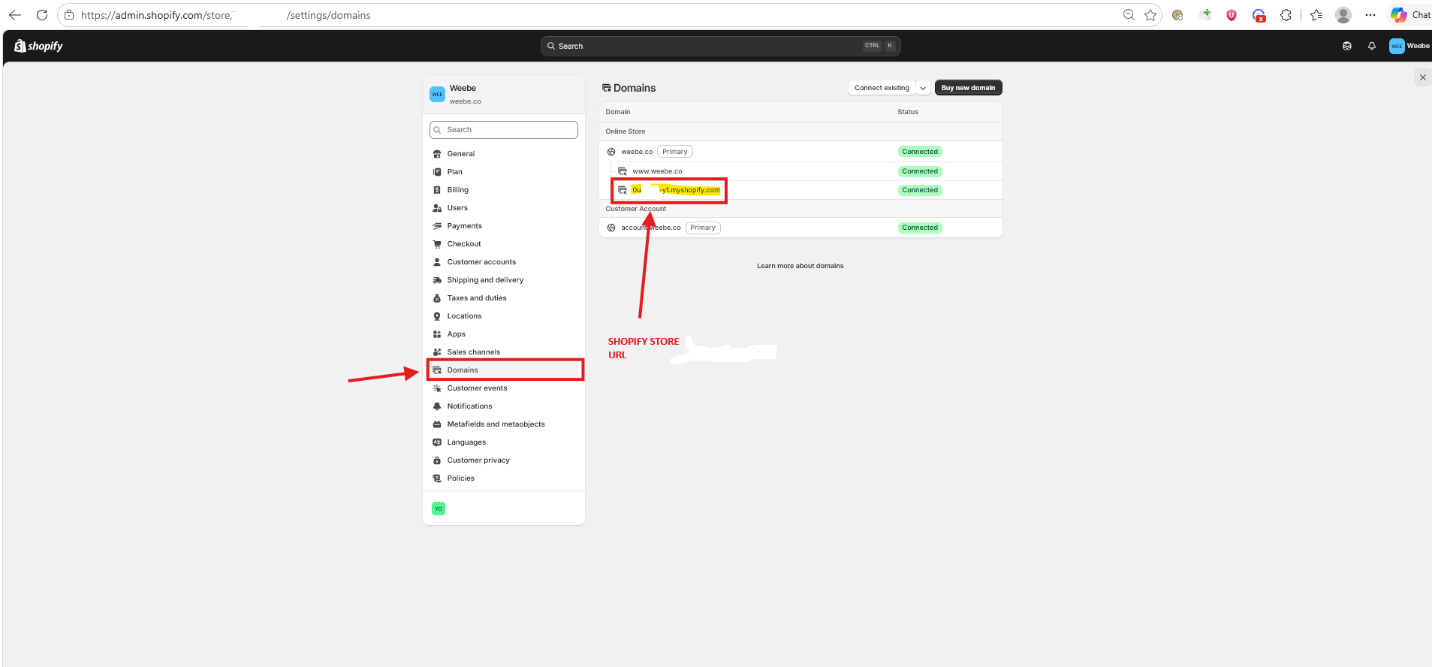The height and width of the screenshot is (667, 1432).
Task: Close the settings panel with the X
Action: pyautogui.click(x=1423, y=77)
